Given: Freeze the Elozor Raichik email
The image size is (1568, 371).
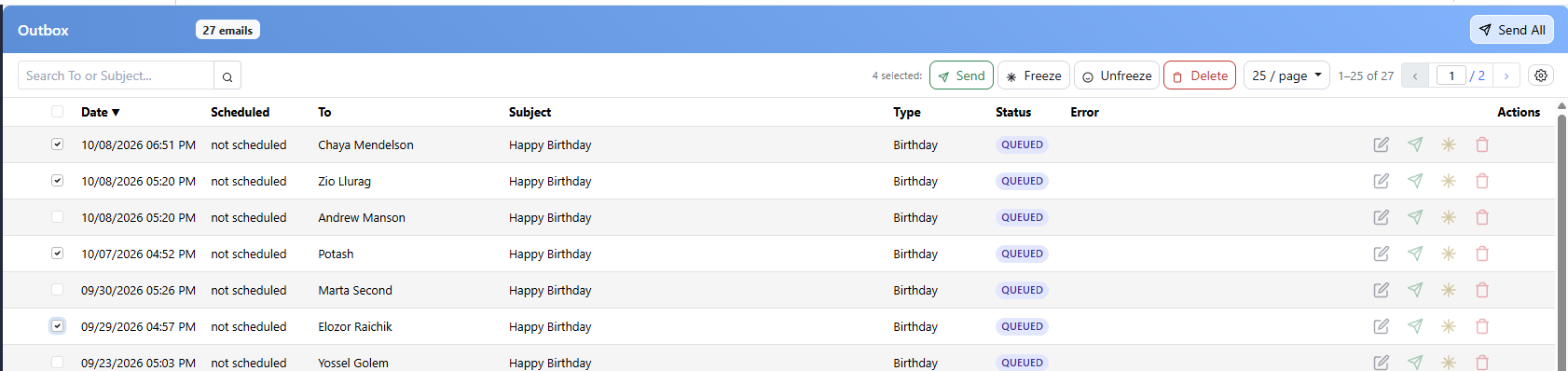Looking at the screenshot, I should (1449, 326).
